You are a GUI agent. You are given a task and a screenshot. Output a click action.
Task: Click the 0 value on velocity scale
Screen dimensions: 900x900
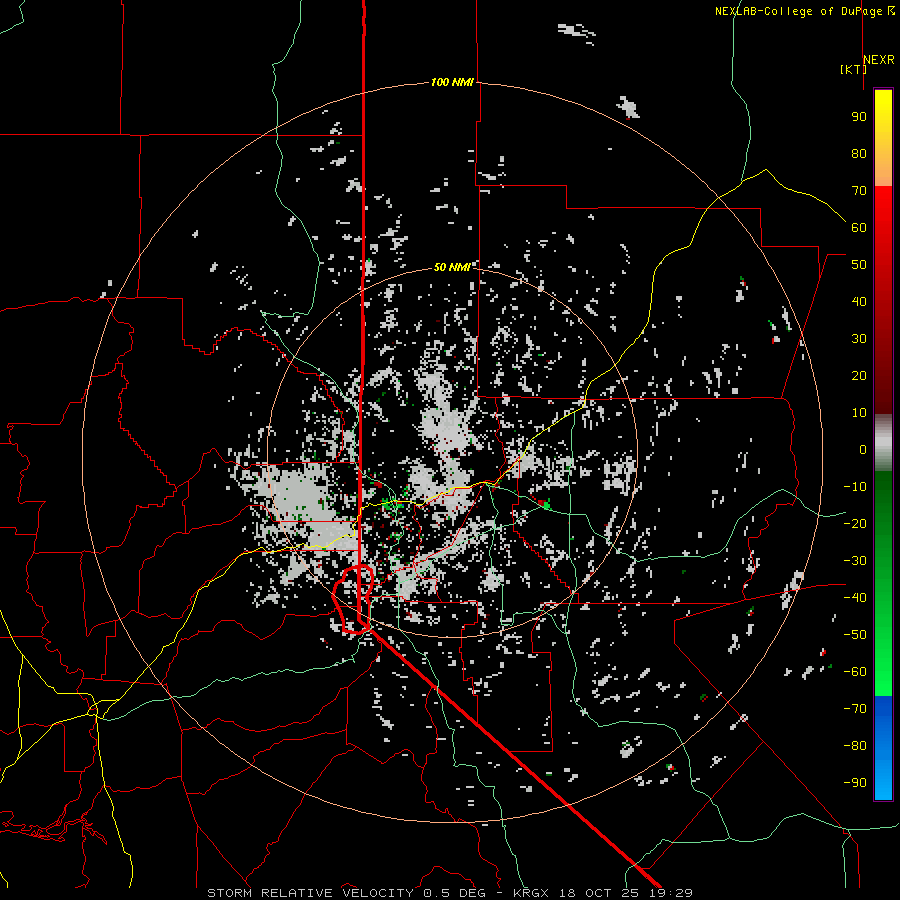click(863, 450)
